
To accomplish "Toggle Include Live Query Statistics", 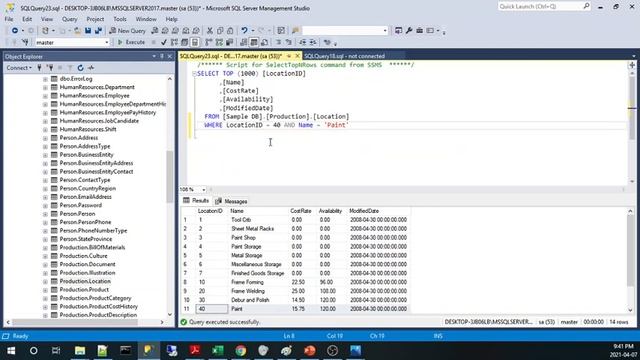I will coord(219,42).
